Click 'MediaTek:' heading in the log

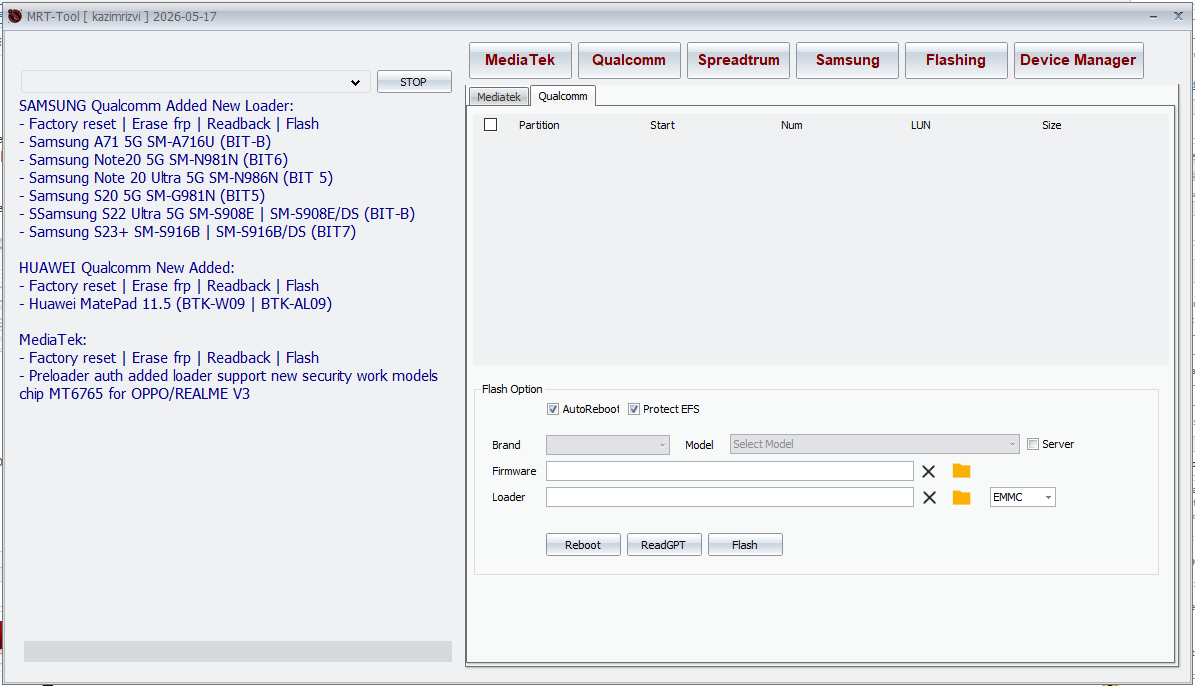coord(53,340)
